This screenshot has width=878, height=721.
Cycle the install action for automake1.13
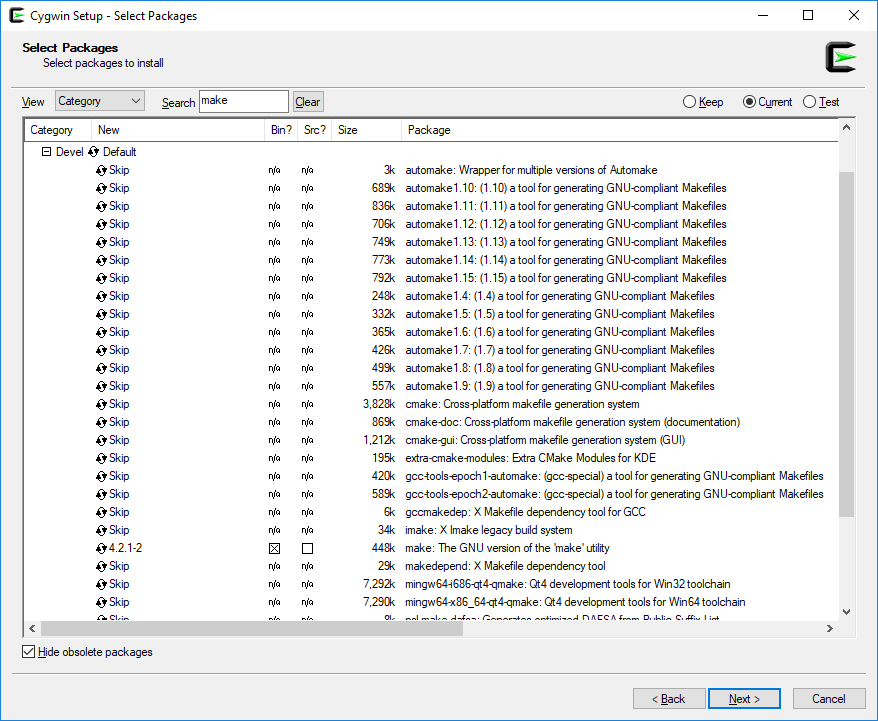pos(101,242)
